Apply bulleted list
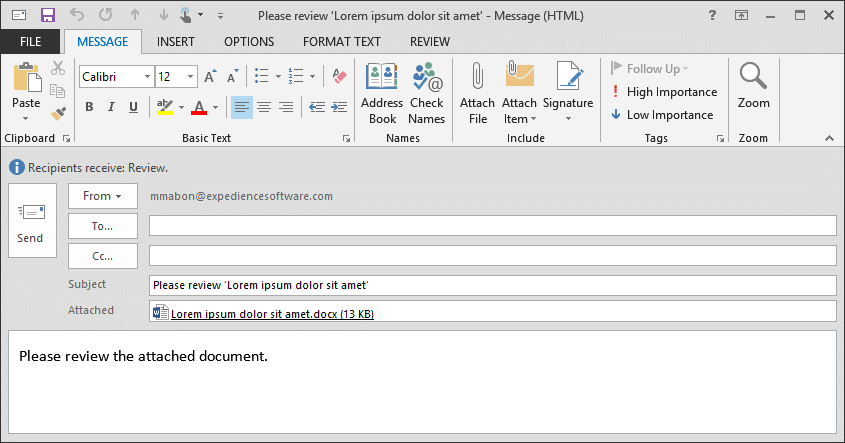Viewport: 845px width, 443px height. [262, 77]
